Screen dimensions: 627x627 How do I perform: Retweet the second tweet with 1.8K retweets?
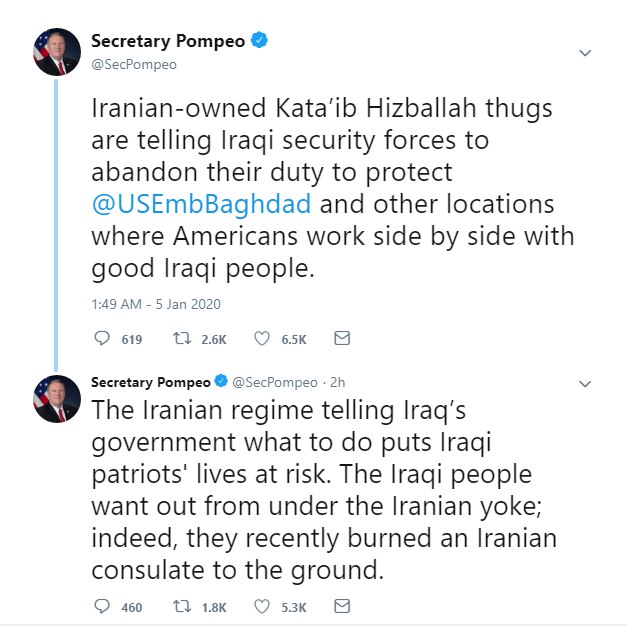click(x=183, y=606)
